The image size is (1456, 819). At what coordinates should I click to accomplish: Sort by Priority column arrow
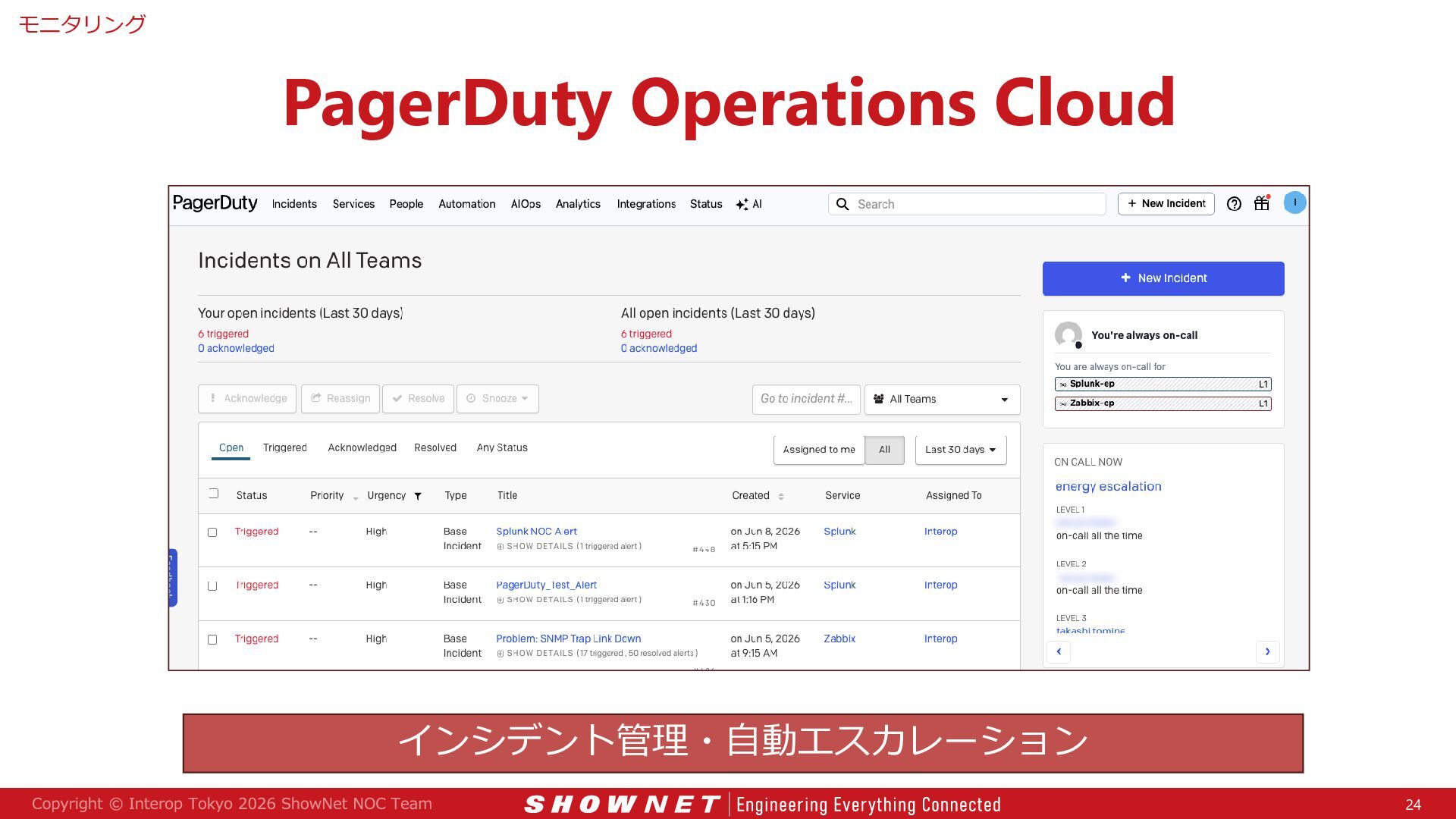[355, 497]
